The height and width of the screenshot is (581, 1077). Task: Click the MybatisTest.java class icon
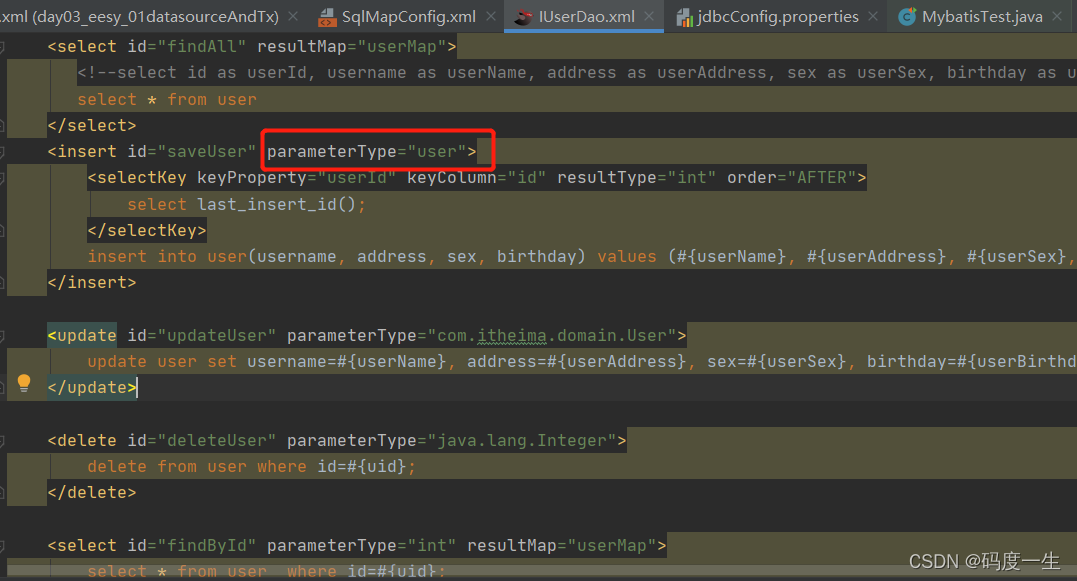pyautogui.click(x=907, y=16)
